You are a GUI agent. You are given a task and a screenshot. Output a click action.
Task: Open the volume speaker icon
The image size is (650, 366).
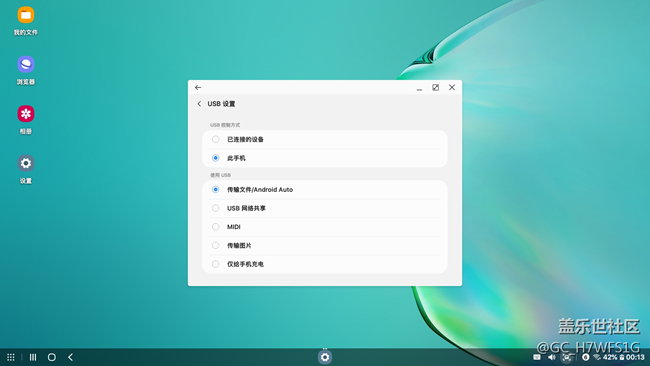[552, 357]
